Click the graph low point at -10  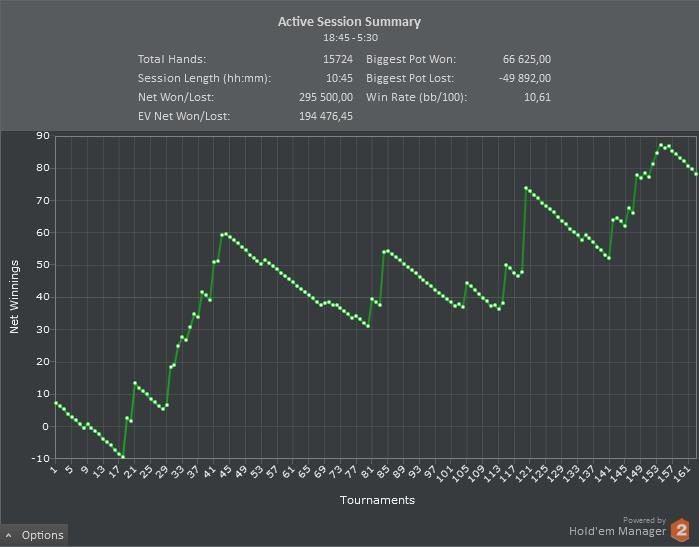click(x=123, y=457)
